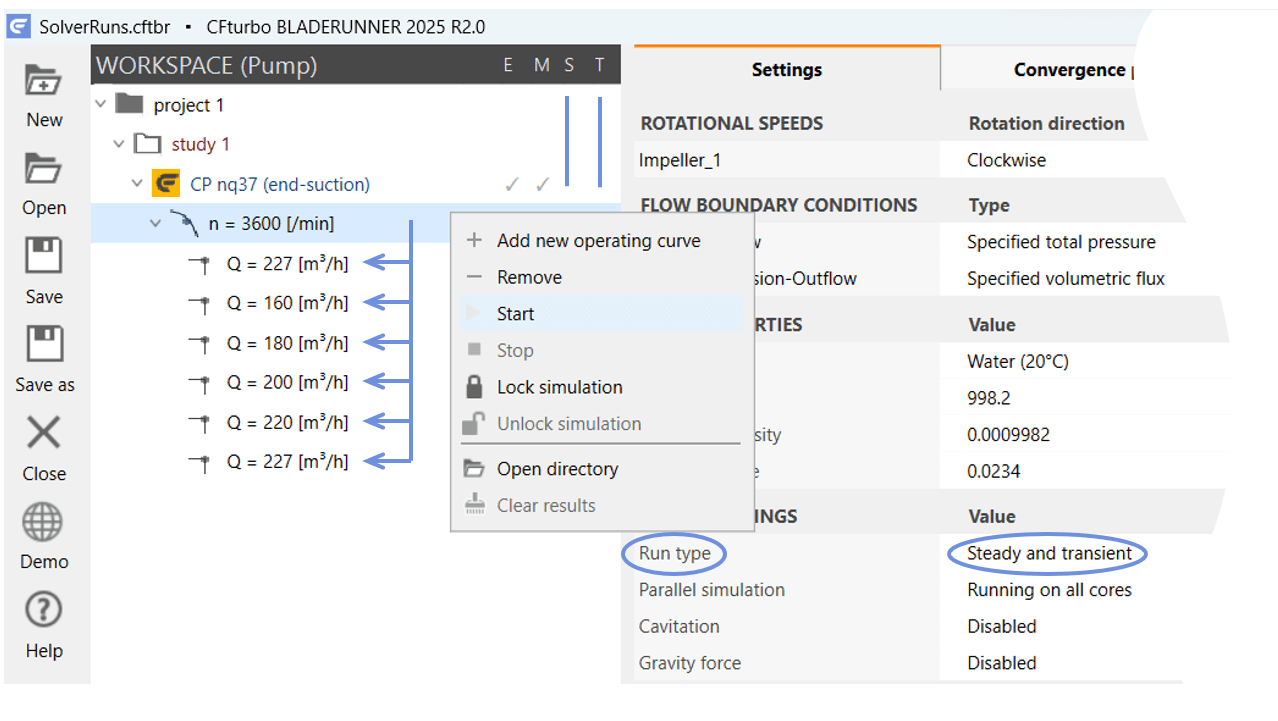Screen dimensions: 1278x721
Task: Click the E column checkmark of CP nq37
Action: click(x=511, y=184)
